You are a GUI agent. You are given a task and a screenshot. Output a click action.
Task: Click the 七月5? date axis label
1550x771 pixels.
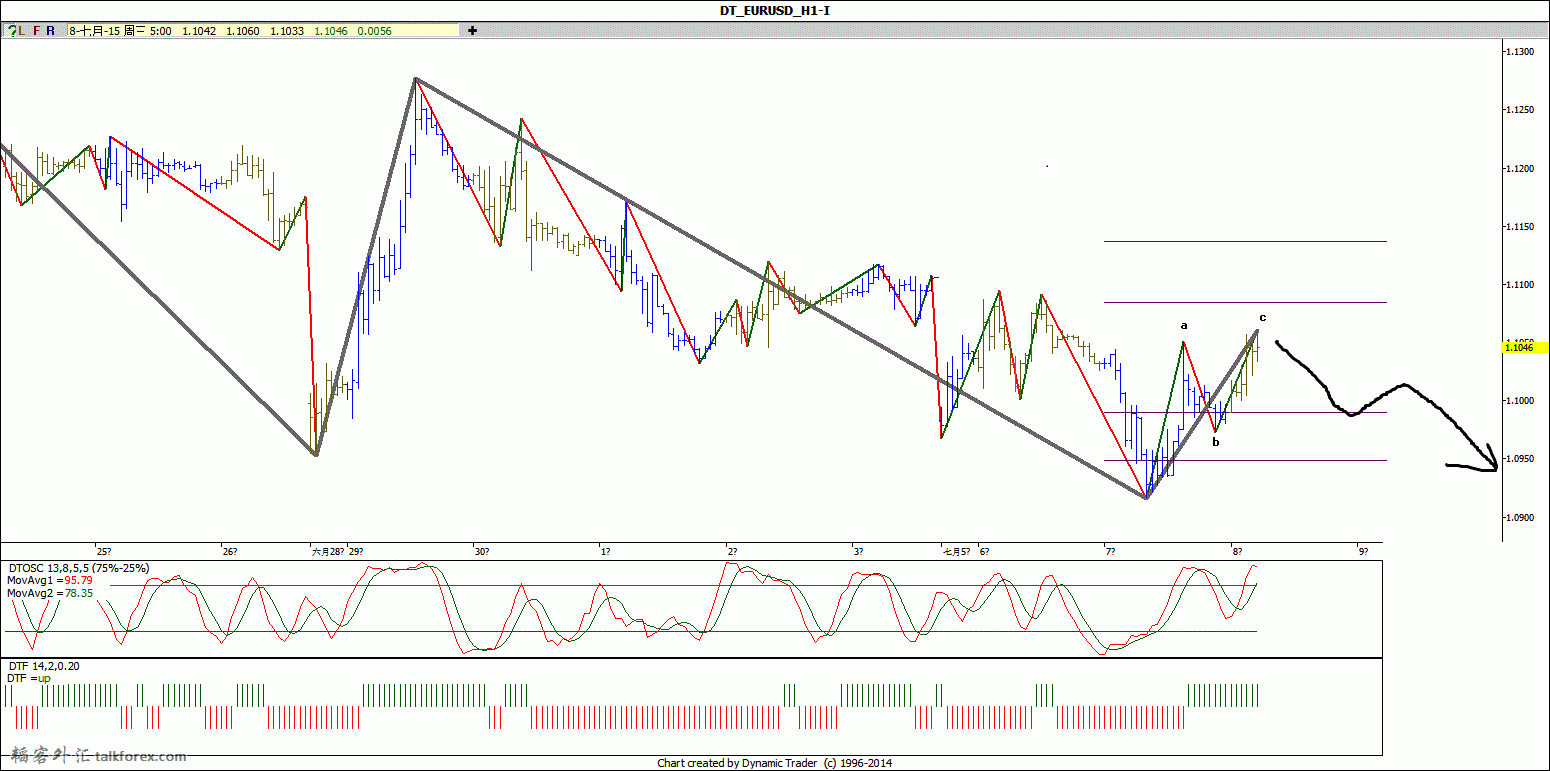coord(956,551)
